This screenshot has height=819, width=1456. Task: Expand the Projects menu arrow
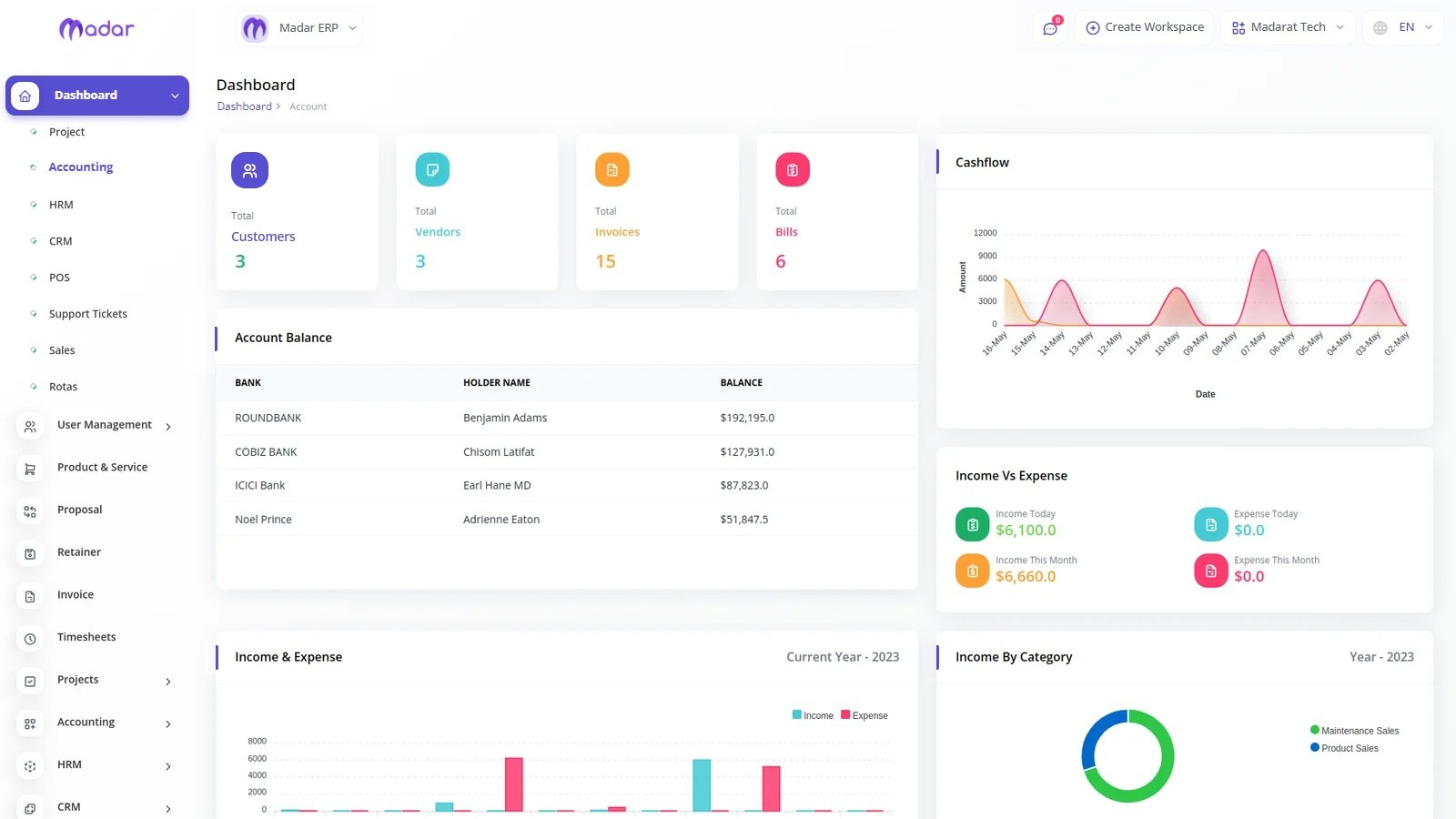[168, 682]
